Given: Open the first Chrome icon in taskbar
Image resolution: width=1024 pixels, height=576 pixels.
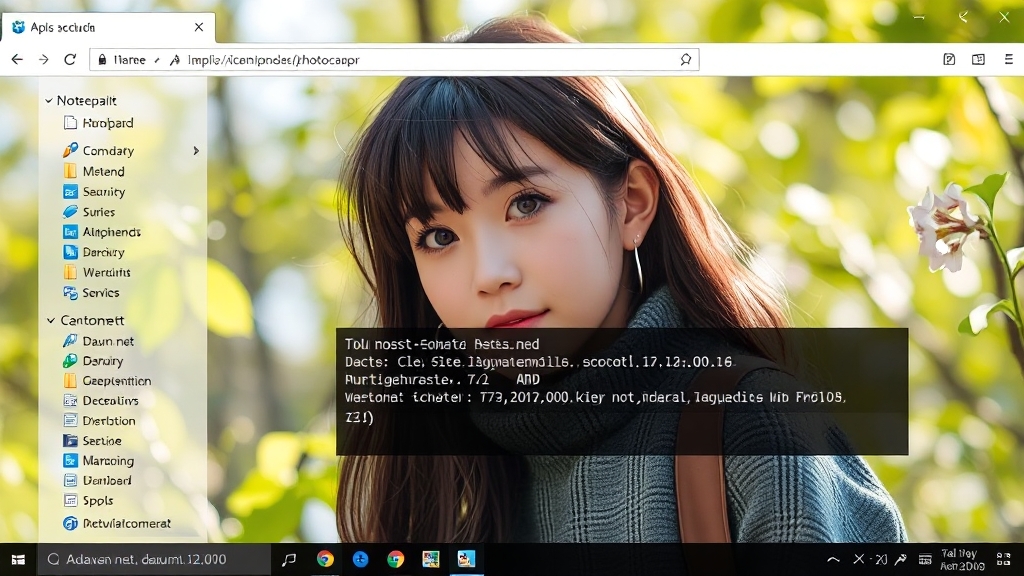Looking at the screenshot, I should (325, 559).
